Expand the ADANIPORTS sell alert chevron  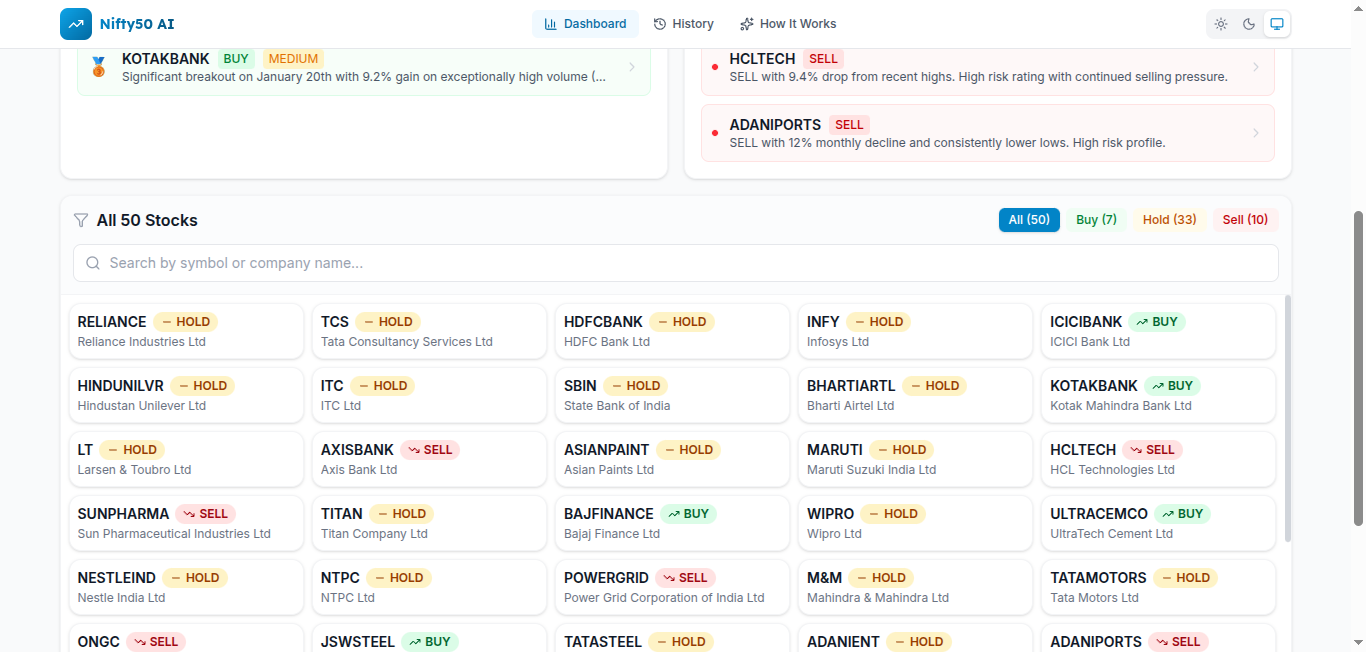tap(1255, 133)
